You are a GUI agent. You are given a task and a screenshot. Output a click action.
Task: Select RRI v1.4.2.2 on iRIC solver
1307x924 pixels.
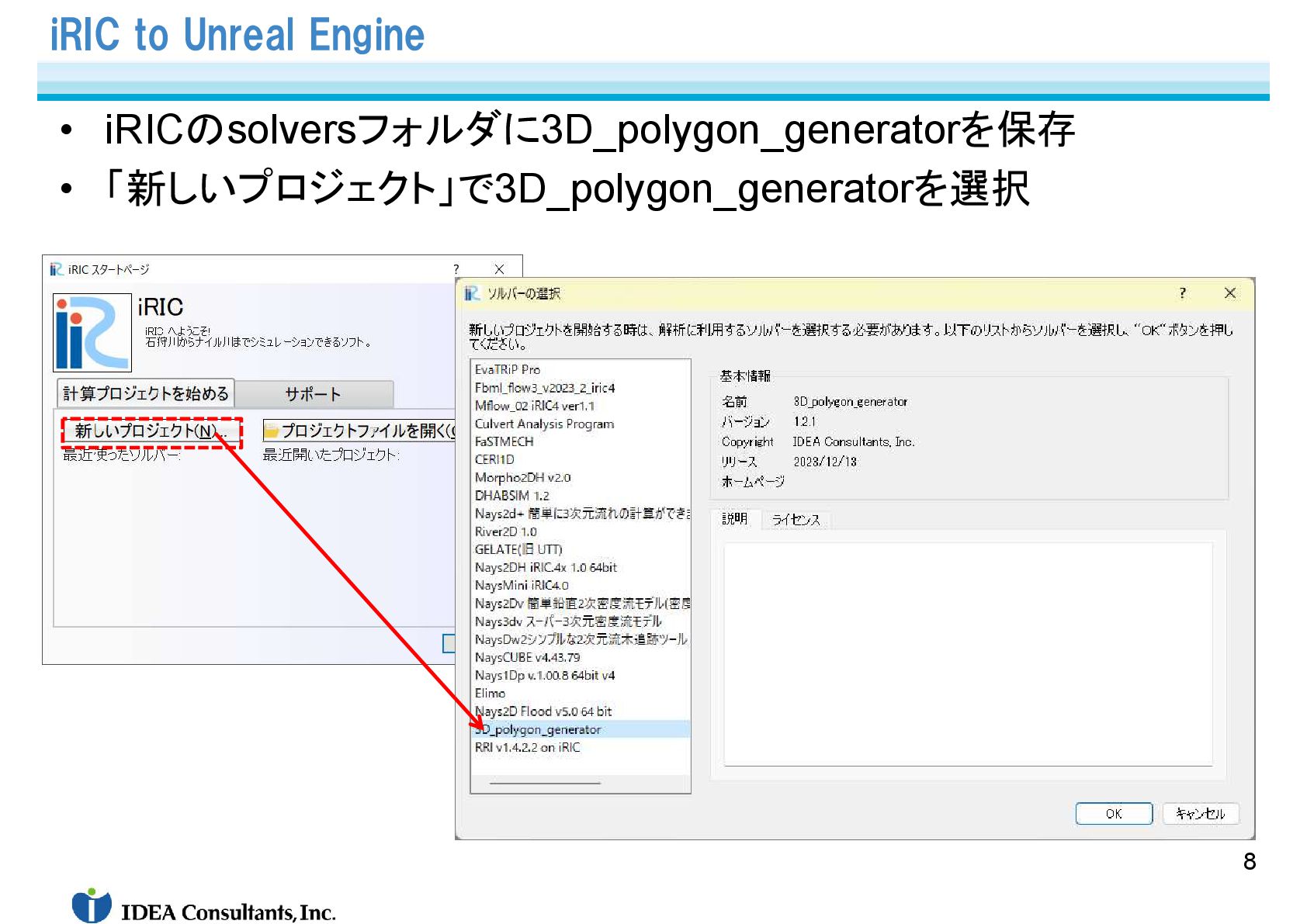581,747
